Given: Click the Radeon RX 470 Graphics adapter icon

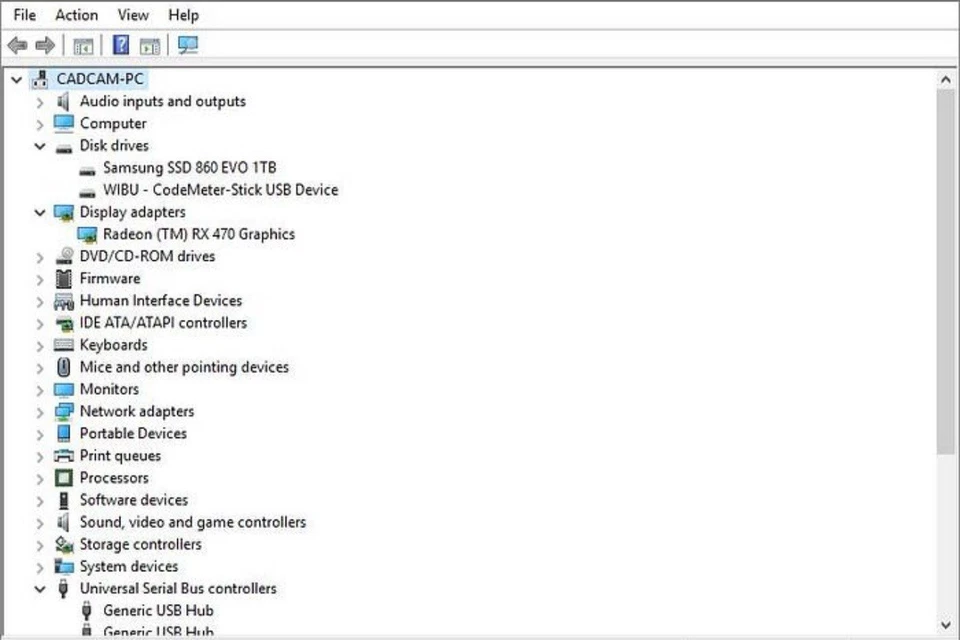Looking at the screenshot, I should click(89, 234).
